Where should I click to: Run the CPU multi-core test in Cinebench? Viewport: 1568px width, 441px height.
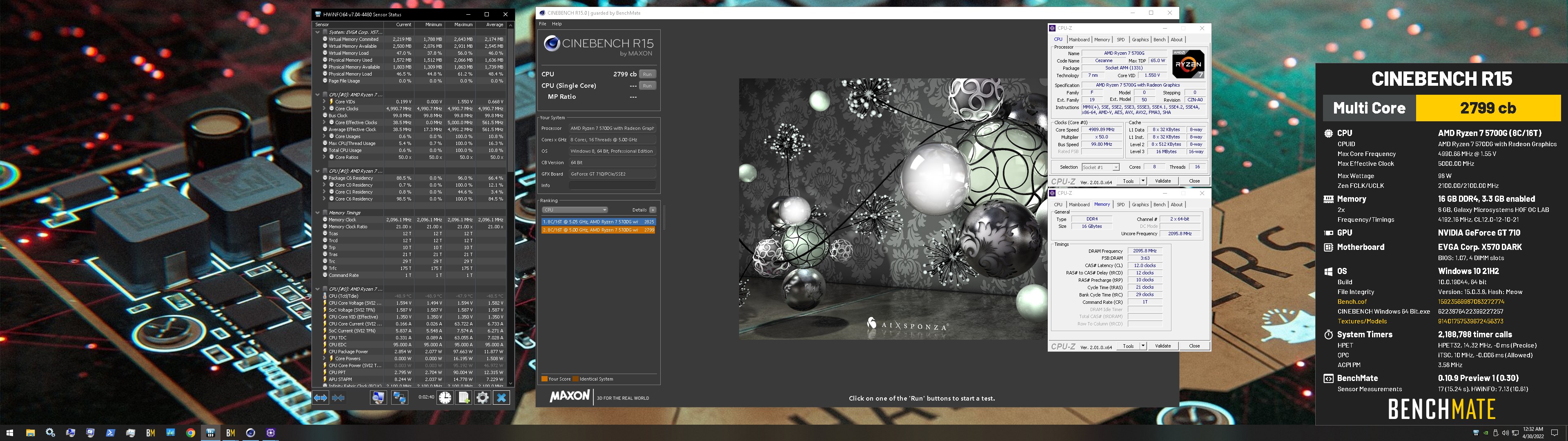click(x=647, y=74)
